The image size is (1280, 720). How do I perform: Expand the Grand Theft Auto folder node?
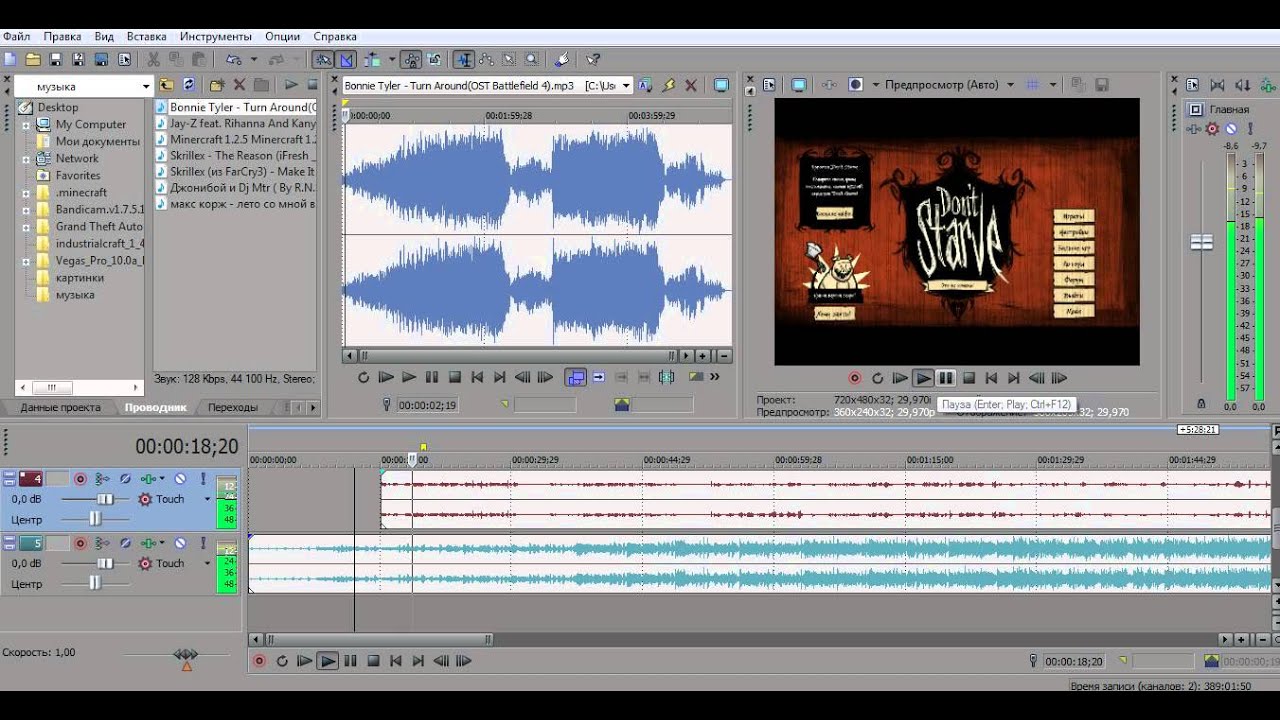click(26, 227)
